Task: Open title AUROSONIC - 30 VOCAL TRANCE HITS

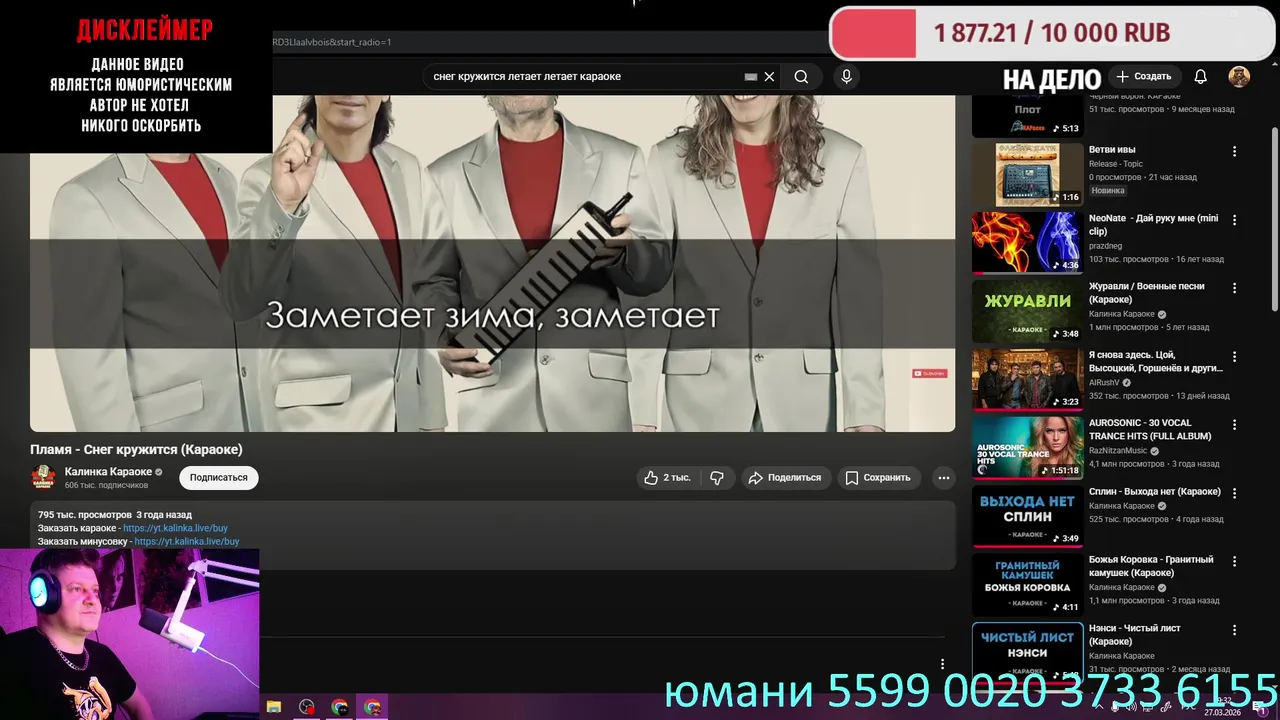Action: coord(1150,430)
